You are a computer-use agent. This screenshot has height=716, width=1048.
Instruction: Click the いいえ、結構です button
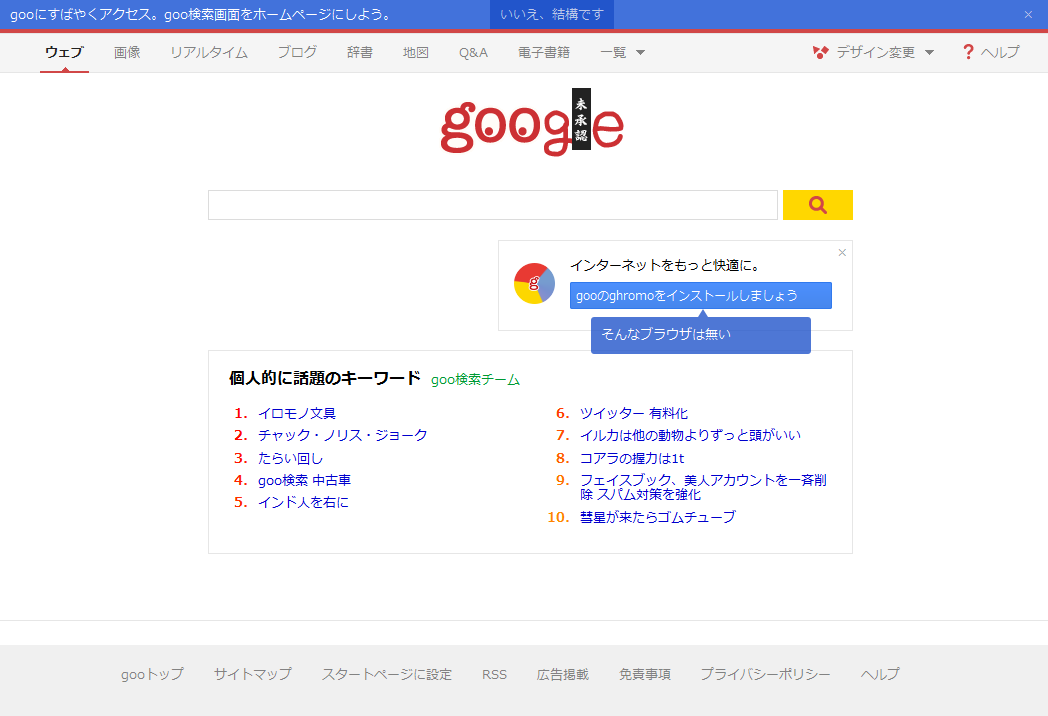click(x=551, y=15)
